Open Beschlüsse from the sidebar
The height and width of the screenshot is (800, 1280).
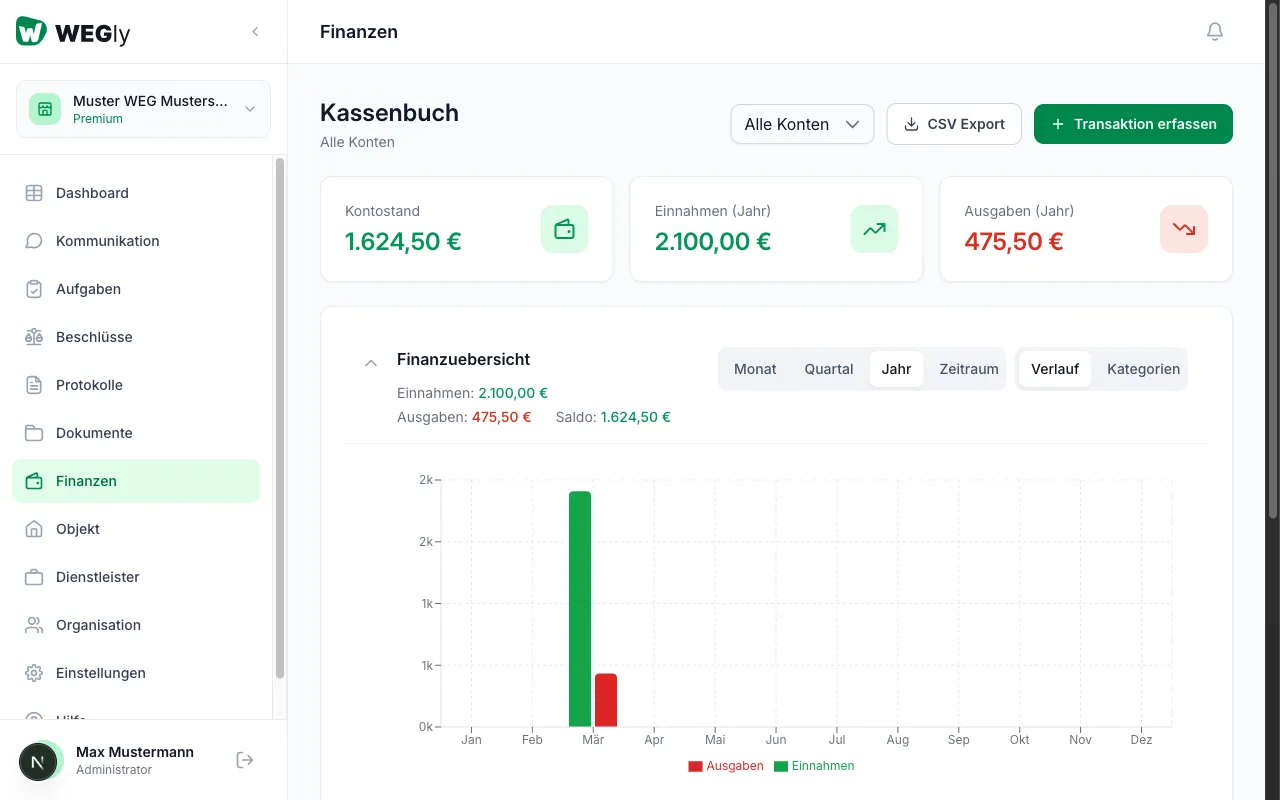click(94, 337)
